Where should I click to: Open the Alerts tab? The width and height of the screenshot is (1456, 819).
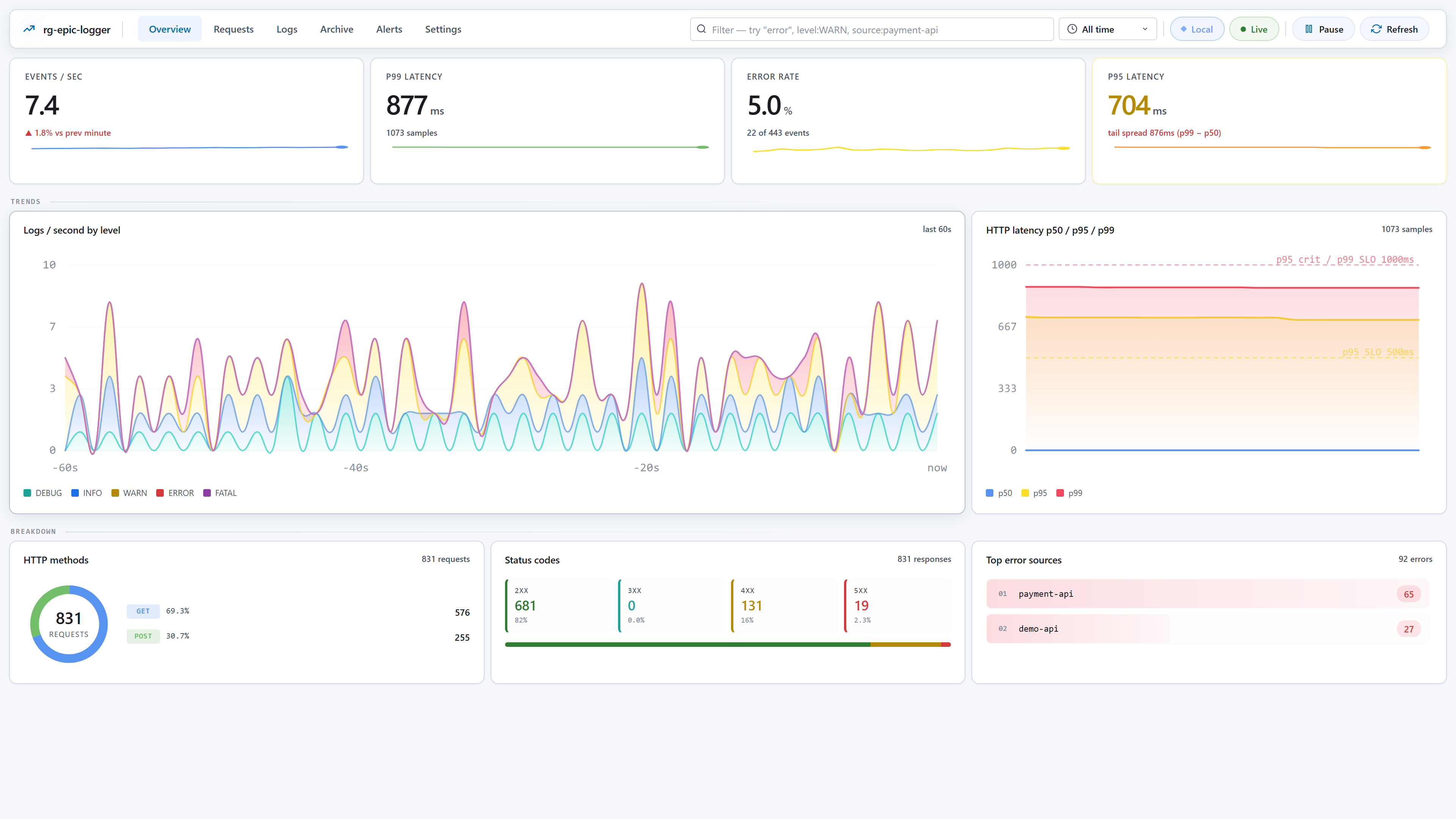(x=389, y=30)
